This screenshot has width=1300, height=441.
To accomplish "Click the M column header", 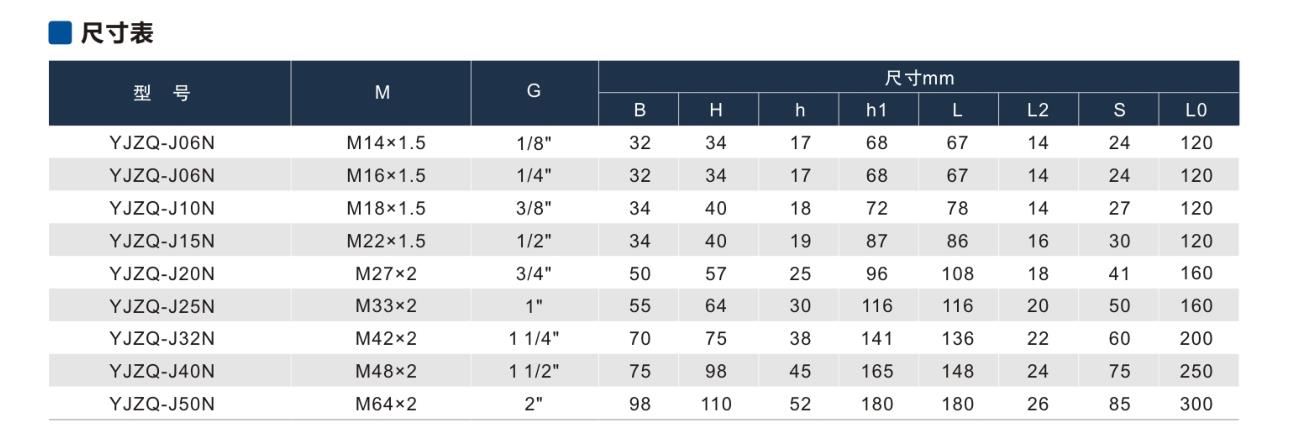I will point(381,93).
